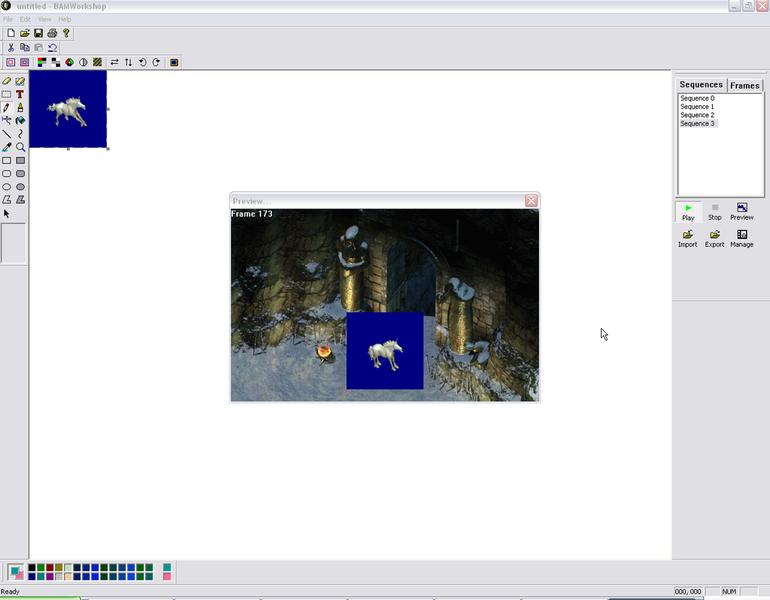Select the Eyedropper color picker tool

[x=7, y=147]
